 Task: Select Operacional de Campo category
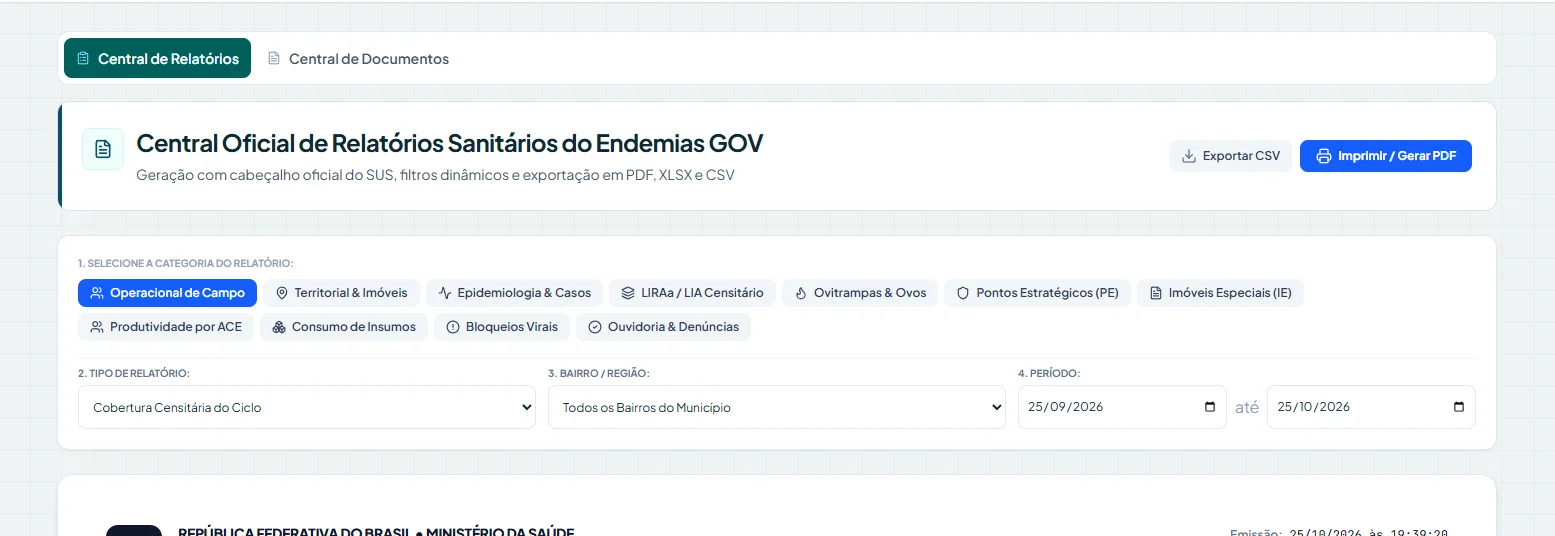point(167,293)
